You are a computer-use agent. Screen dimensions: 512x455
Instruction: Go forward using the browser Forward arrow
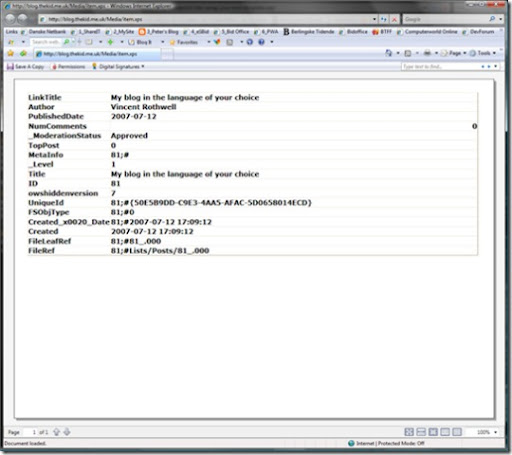pos(23,19)
